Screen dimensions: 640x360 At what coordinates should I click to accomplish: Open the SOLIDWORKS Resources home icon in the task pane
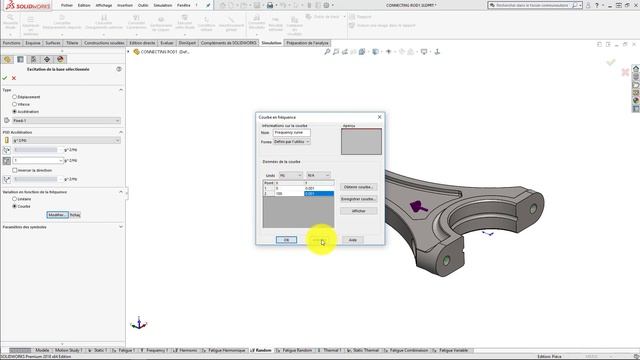pyautogui.click(x=636, y=69)
